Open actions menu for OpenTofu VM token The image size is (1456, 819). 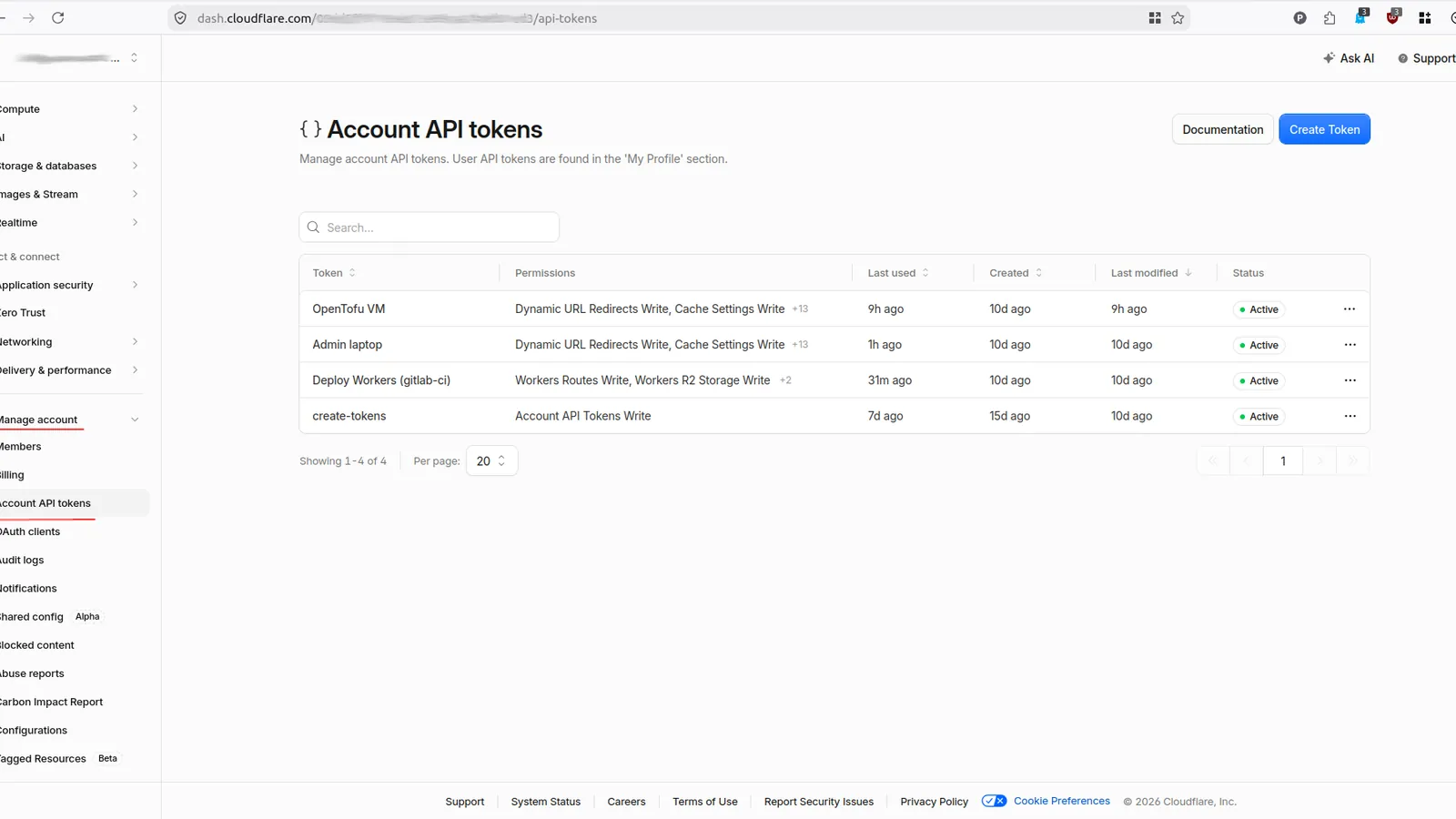point(1350,309)
